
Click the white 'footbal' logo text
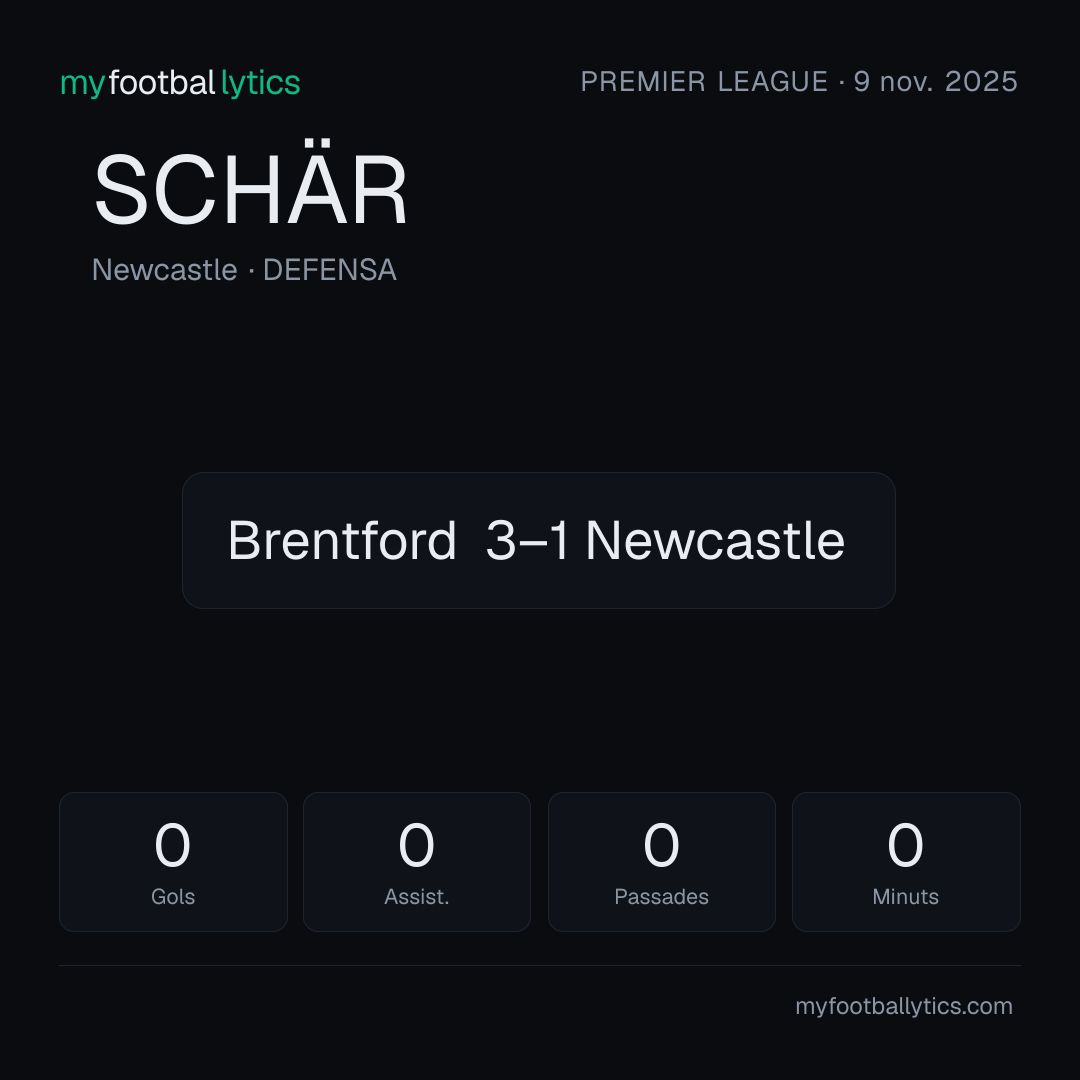(x=163, y=83)
